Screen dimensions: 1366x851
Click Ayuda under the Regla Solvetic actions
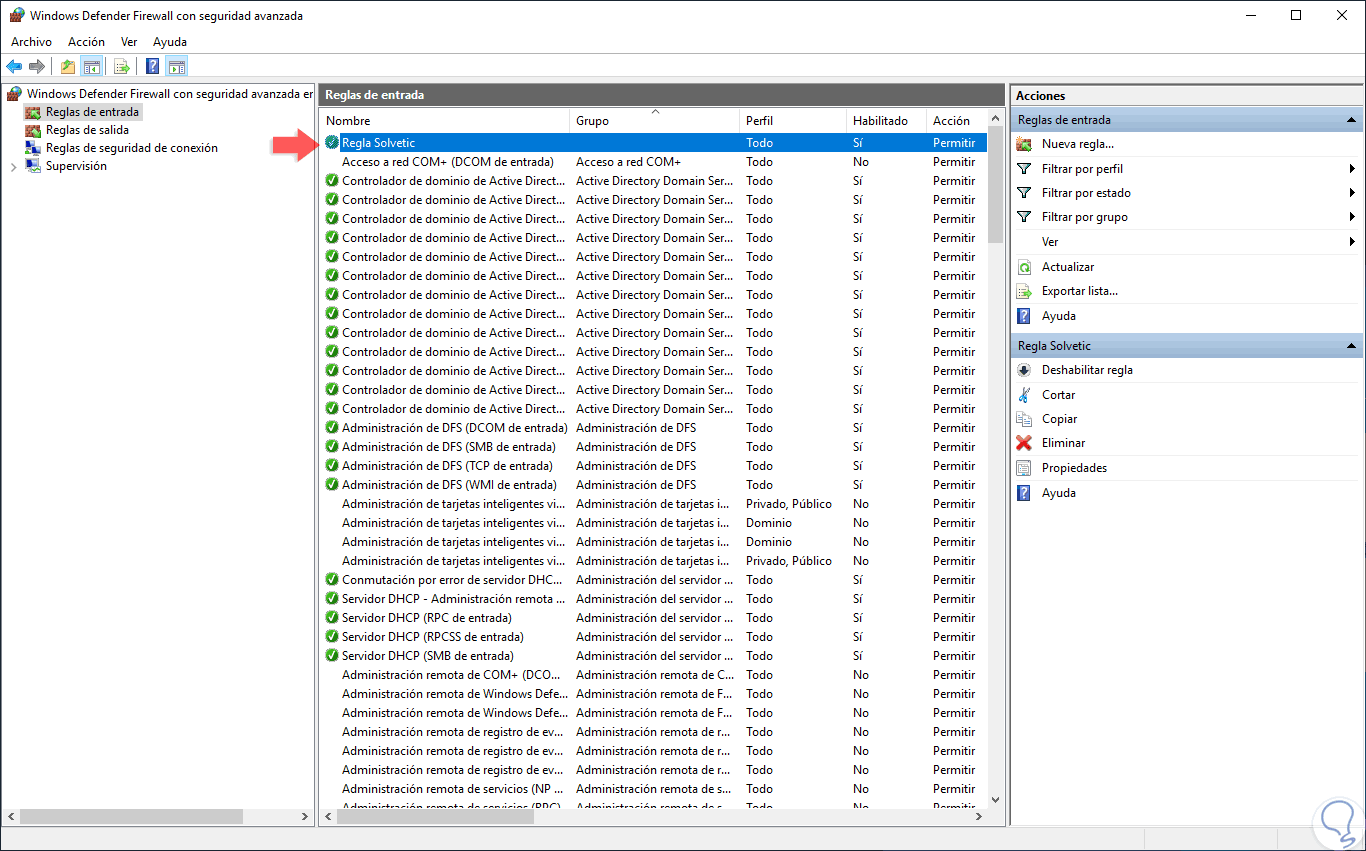point(1059,493)
